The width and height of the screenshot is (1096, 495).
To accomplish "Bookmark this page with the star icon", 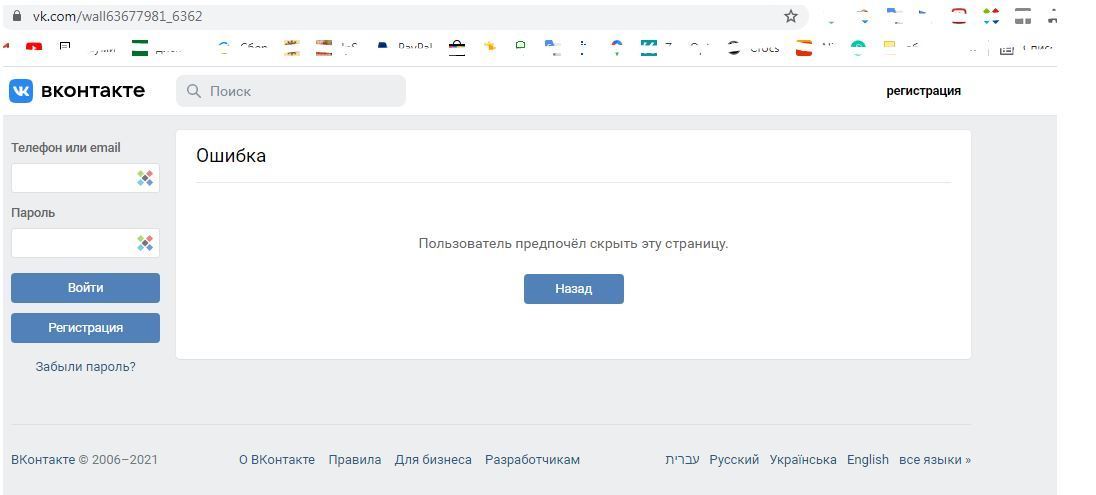I will pyautogui.click(x=791, y=16).
